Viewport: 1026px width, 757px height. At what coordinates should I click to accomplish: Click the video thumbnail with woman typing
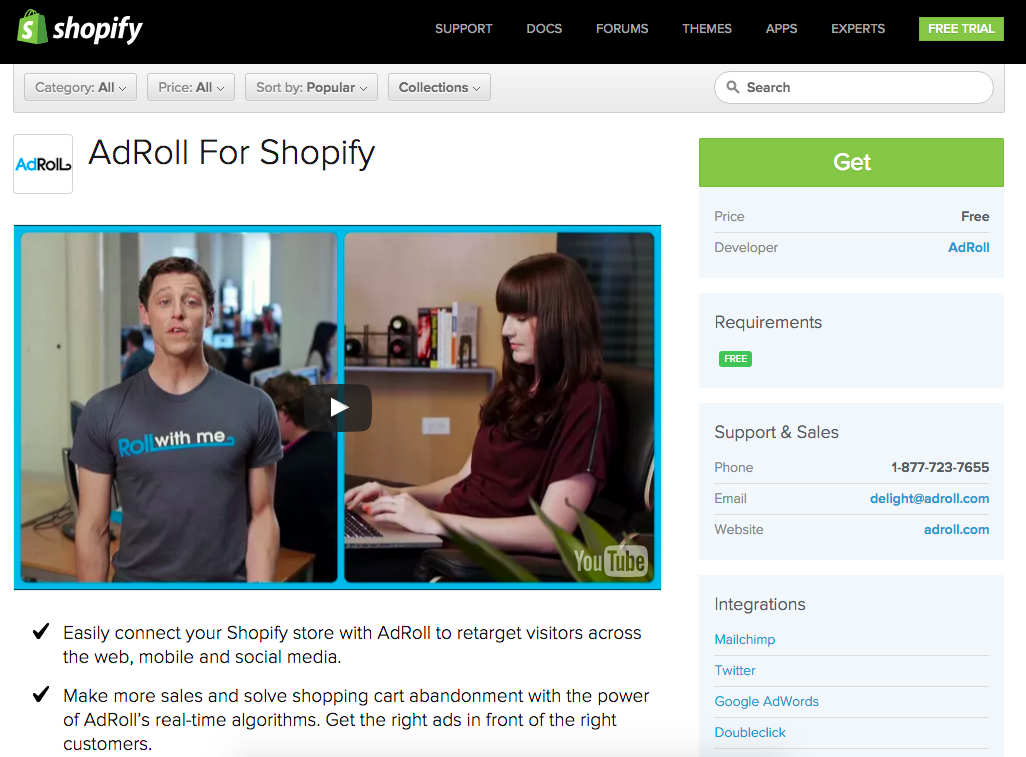click(499, 407)
